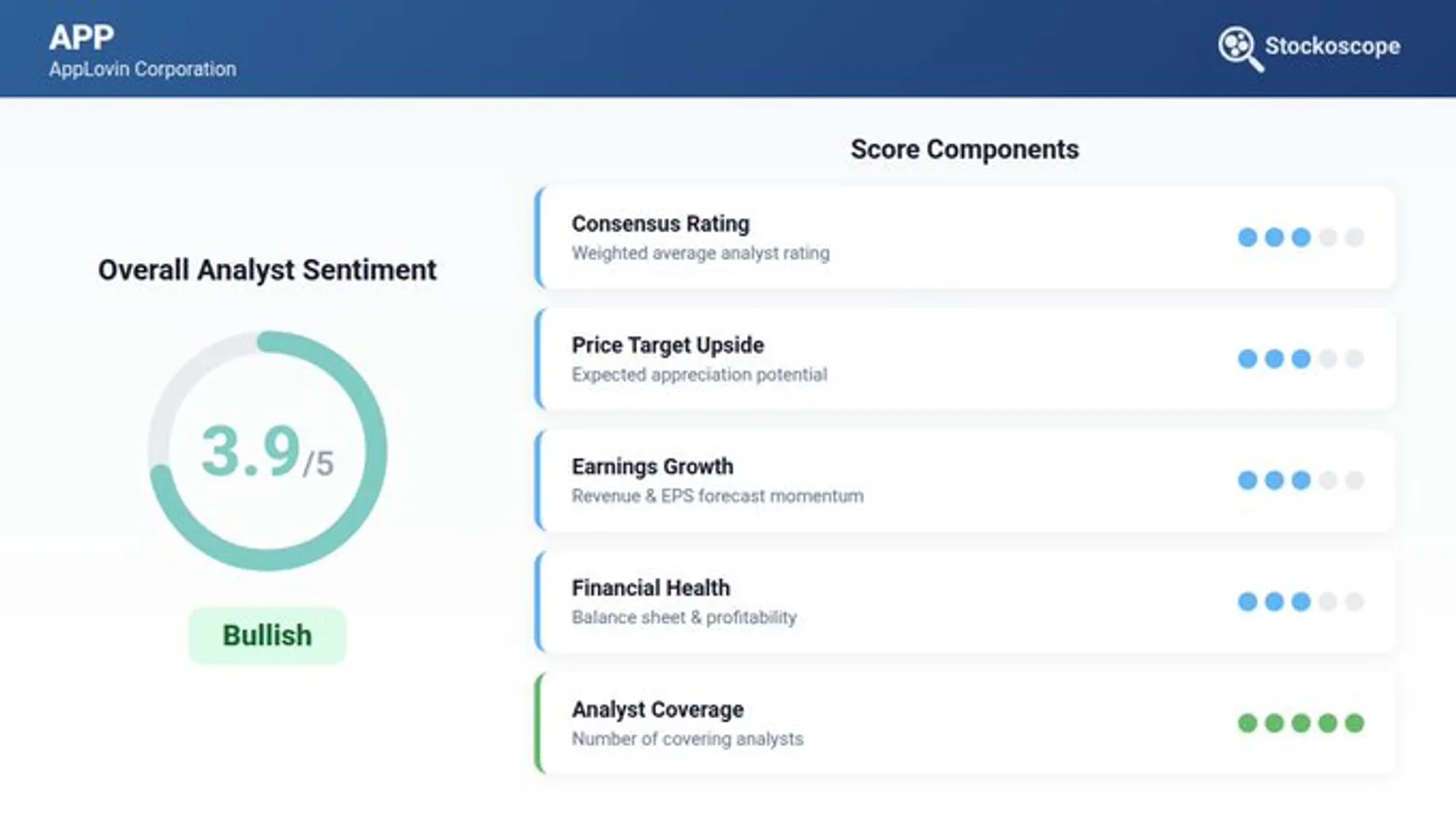Viewport: 1456px width, 820px height.
Task: Click the Earnings Growth dot rating
Action: 1301,480
